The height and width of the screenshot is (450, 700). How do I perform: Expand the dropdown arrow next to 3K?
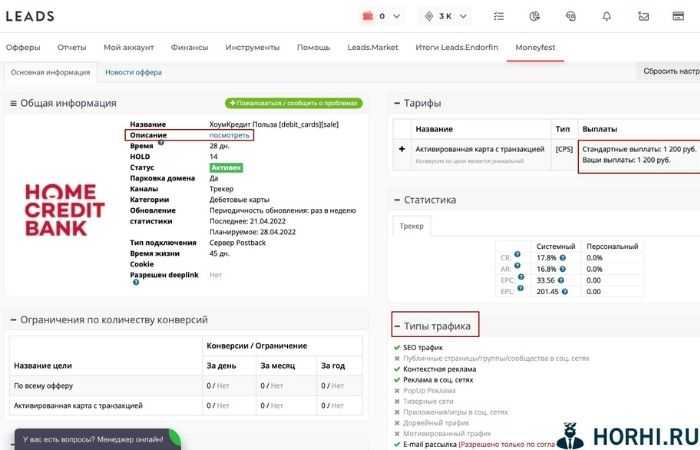coord(463,16)
